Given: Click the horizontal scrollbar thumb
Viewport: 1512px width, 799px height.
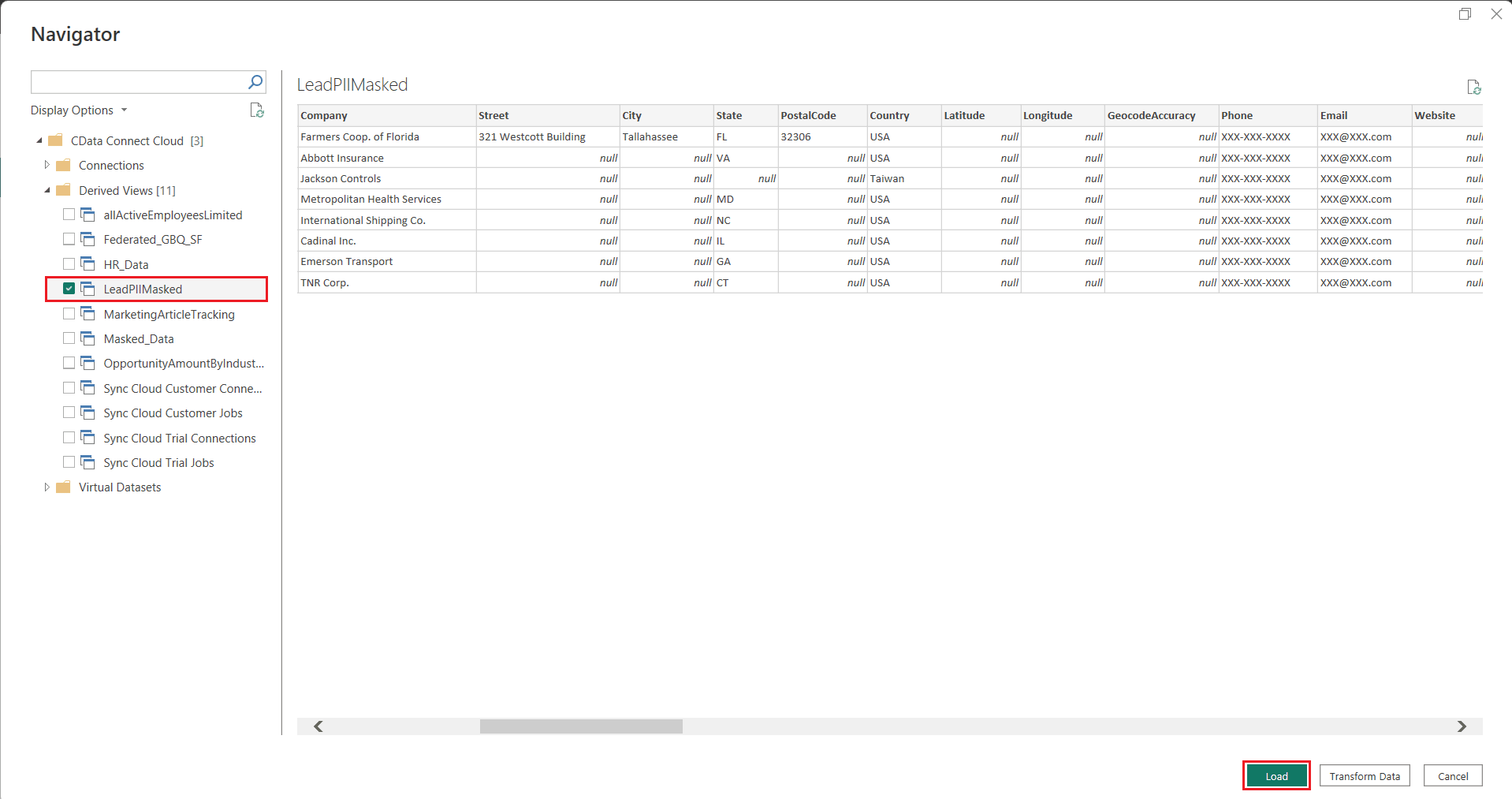Looking at the screenshot, I should click(581, 726).
